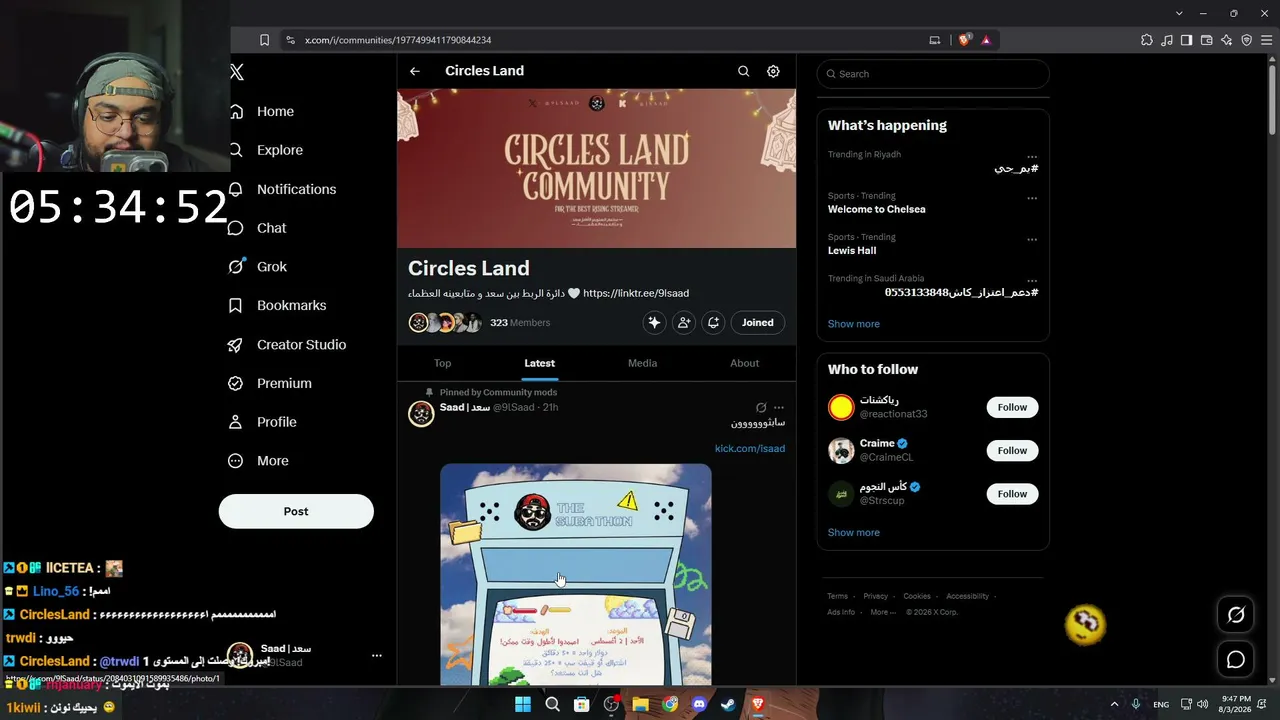This screenshot has width=1280, height=720.
Task: Open the About tab
Action: pyautogui.click(x=744, y=363)
